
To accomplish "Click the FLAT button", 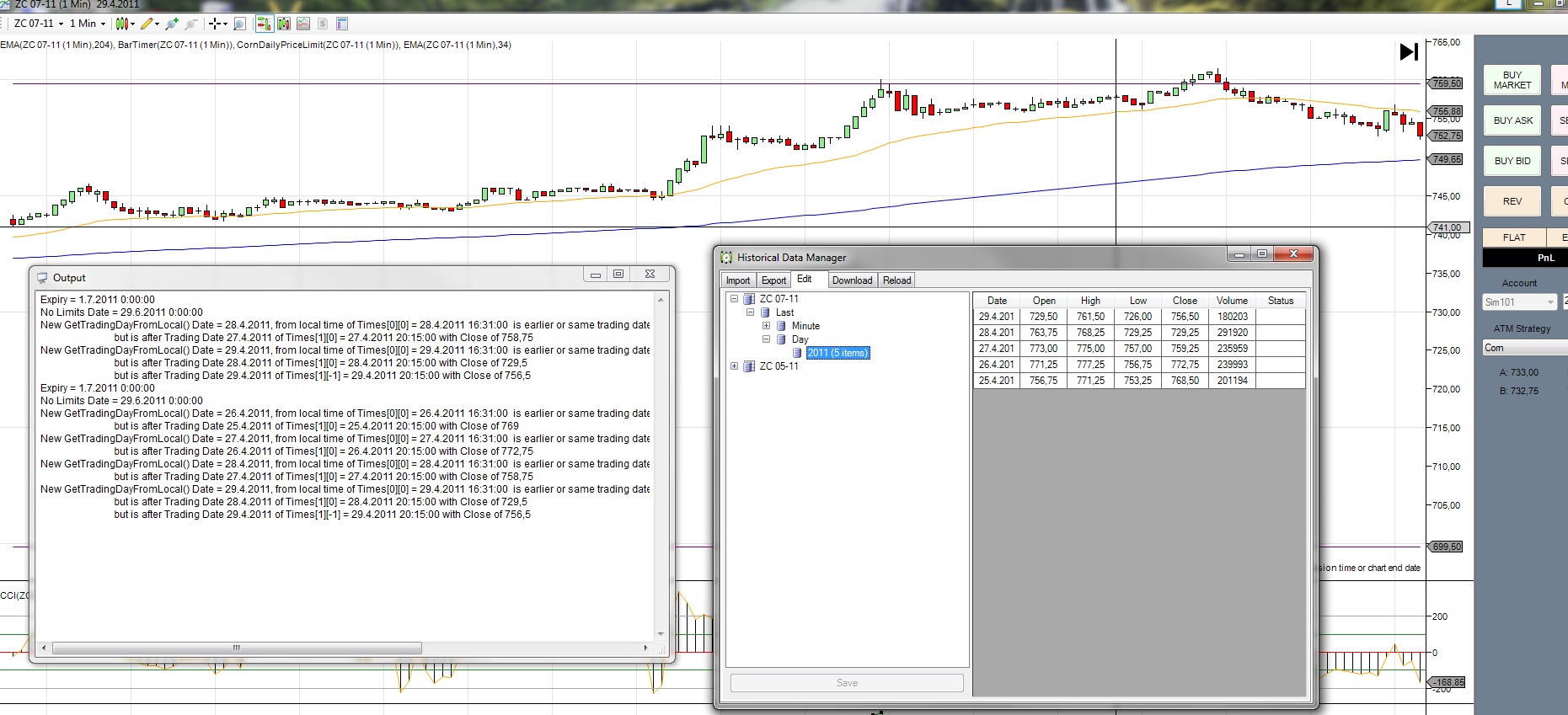I will pyautogui.click(x=1514, y=237).
